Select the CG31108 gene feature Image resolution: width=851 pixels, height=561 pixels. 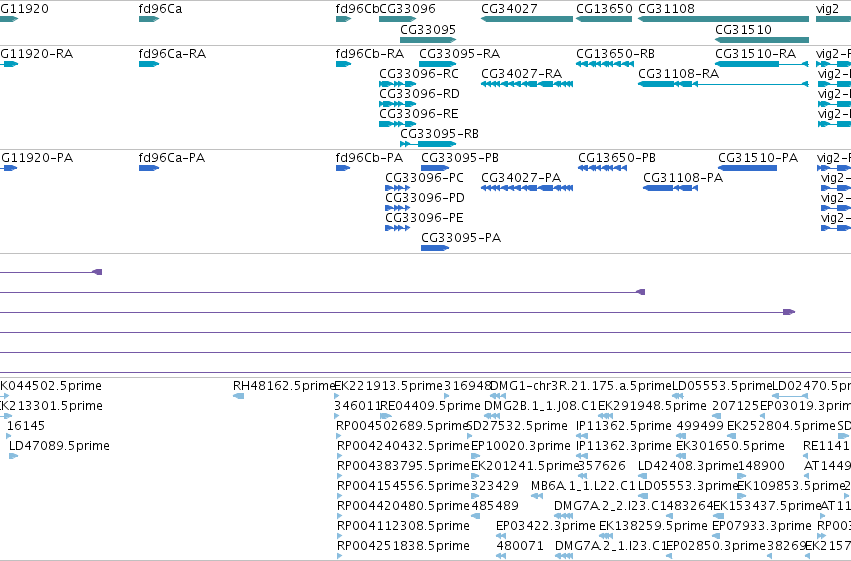[x=723, y=19]
